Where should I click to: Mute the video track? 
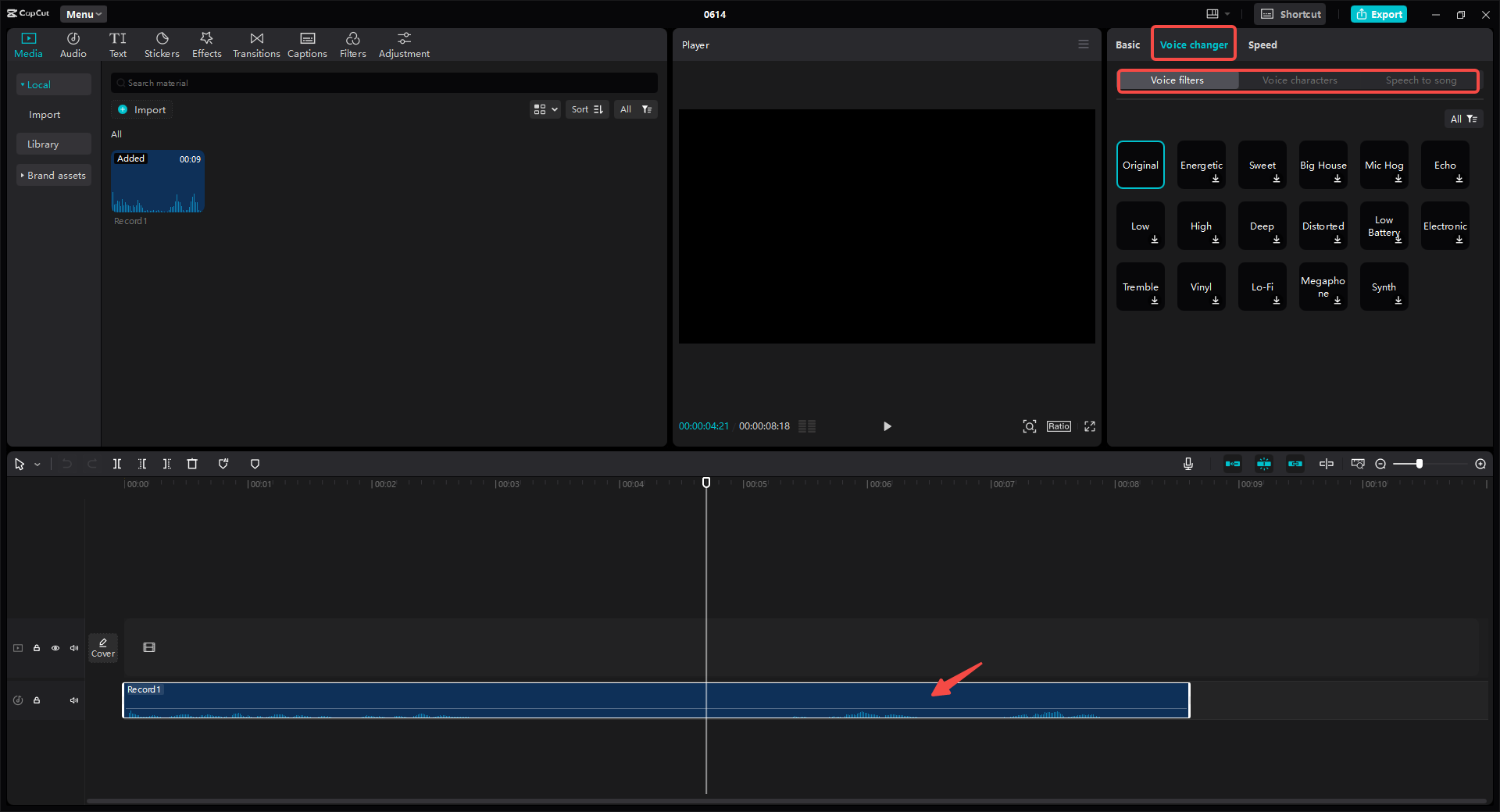pyautogui.click(x=74, y=648)
